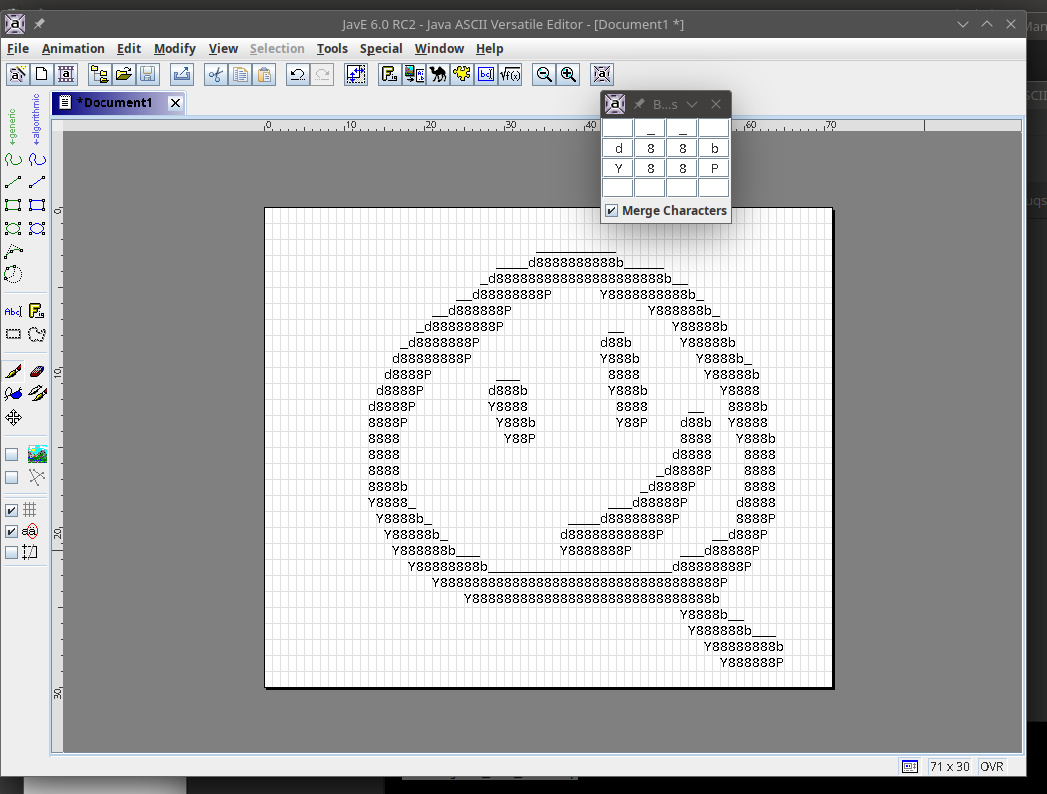
Task: Select the 'Y' brush cell
Action: 618,168
